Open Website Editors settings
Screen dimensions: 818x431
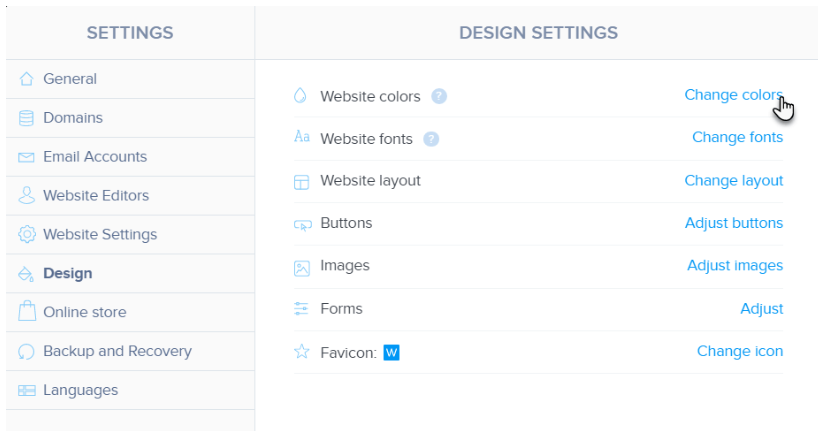point(130,196)
